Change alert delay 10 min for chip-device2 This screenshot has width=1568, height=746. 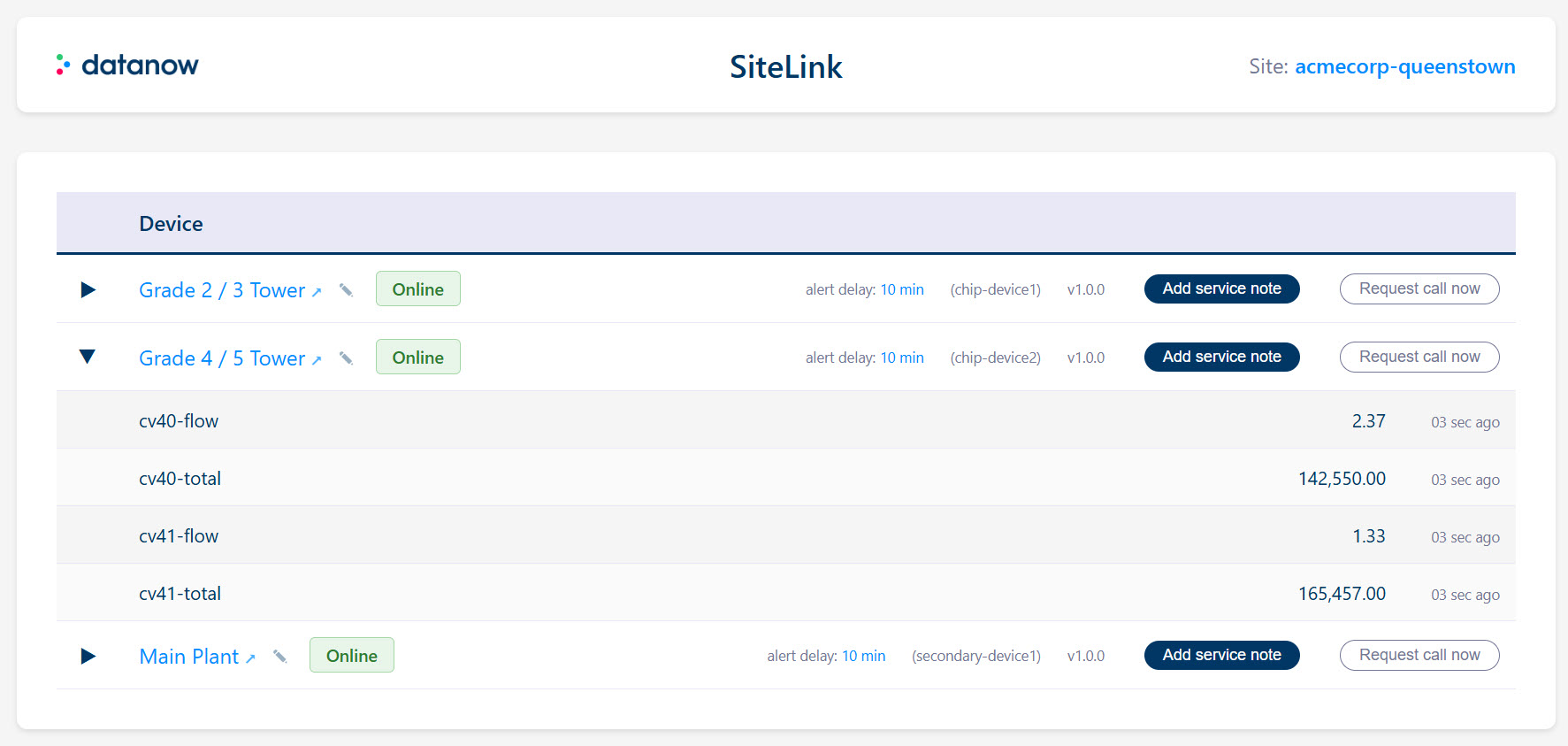(902, 358)
